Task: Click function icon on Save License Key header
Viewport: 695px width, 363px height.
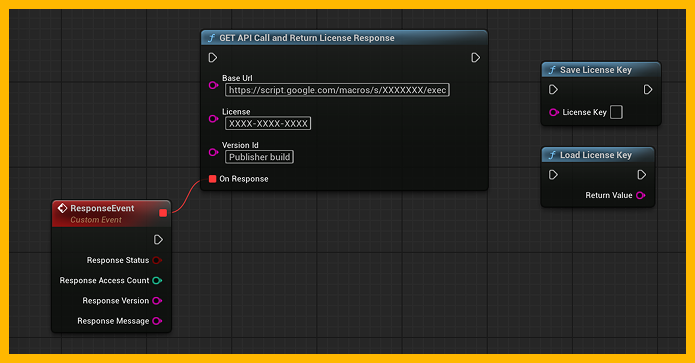Action: tap(552, 70)
